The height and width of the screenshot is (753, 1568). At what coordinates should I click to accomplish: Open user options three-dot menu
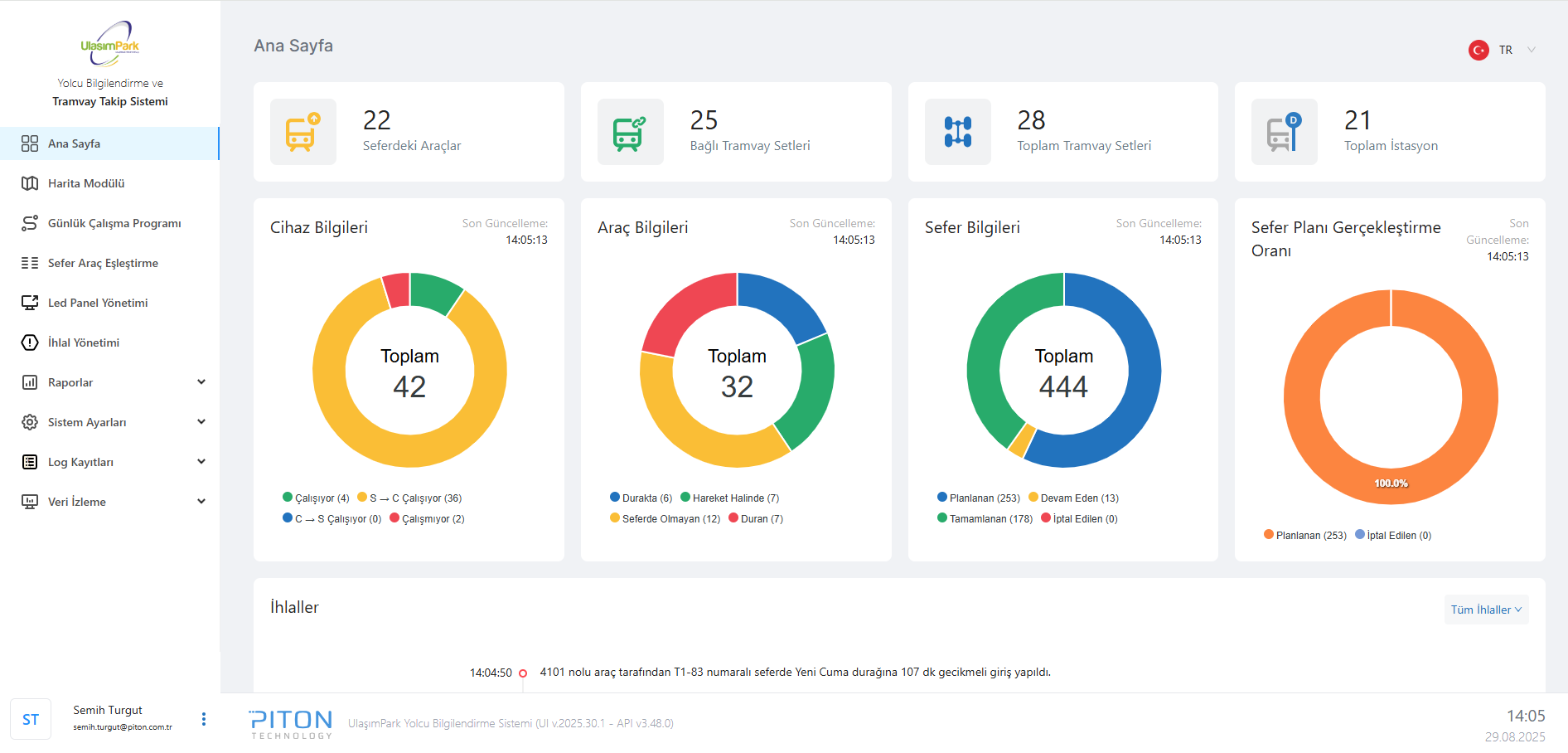point(204,719)
